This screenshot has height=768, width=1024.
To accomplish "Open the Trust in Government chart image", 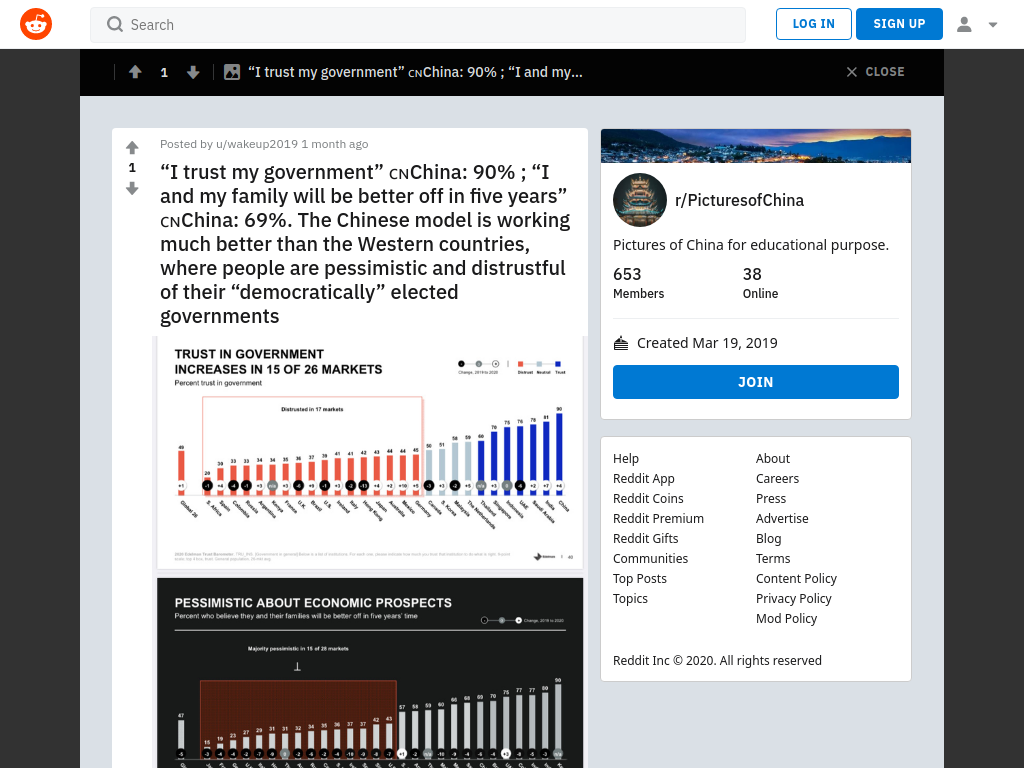I will pyautogui.click(x=370, y=453).
